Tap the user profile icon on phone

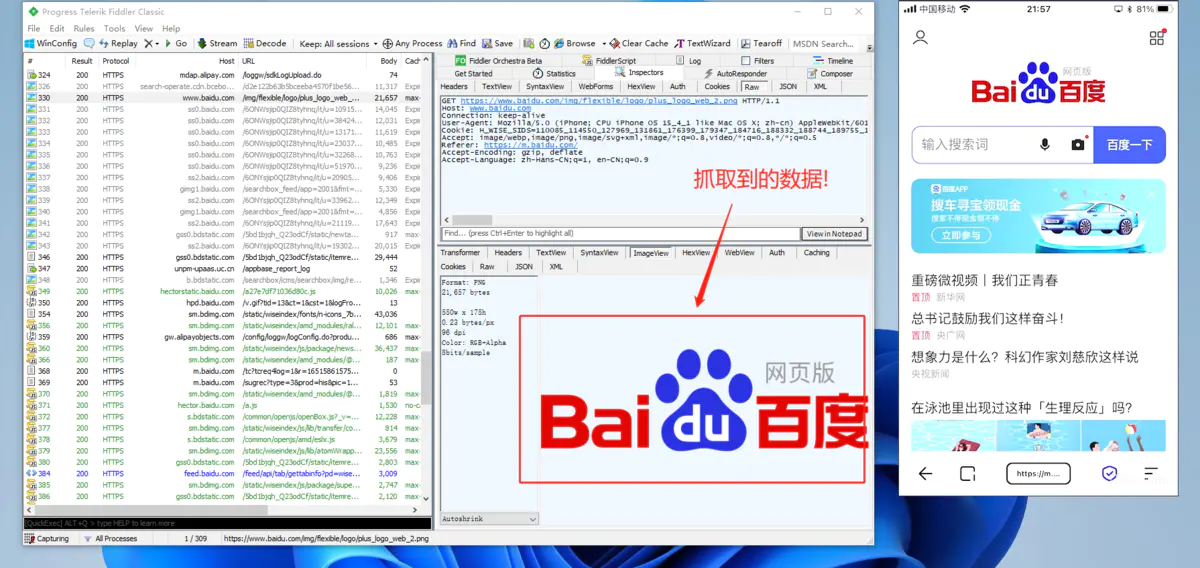(921, 38)
